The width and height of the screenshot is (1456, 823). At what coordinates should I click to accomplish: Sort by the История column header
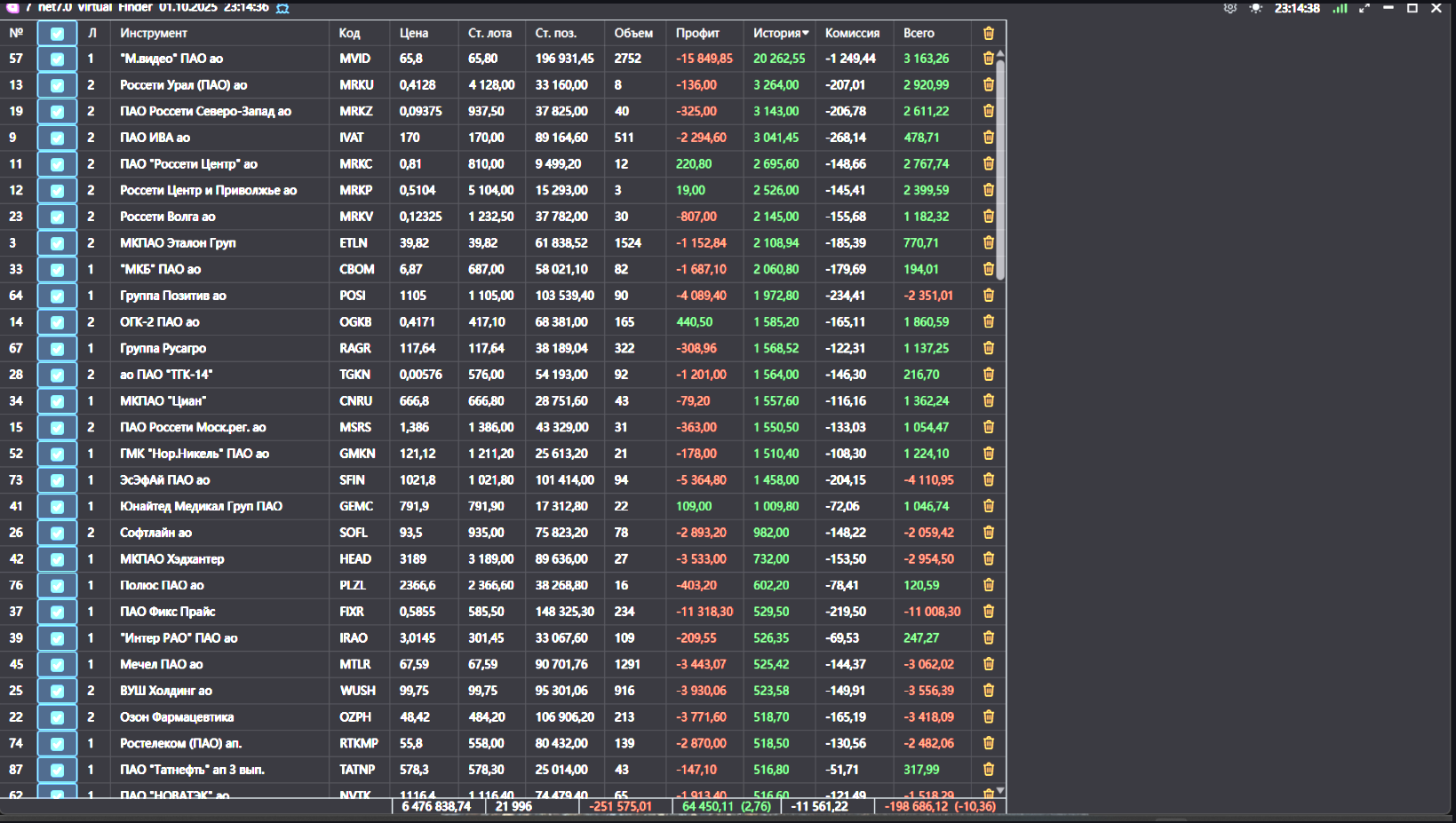pyautogui.click(x=781, y=33)
